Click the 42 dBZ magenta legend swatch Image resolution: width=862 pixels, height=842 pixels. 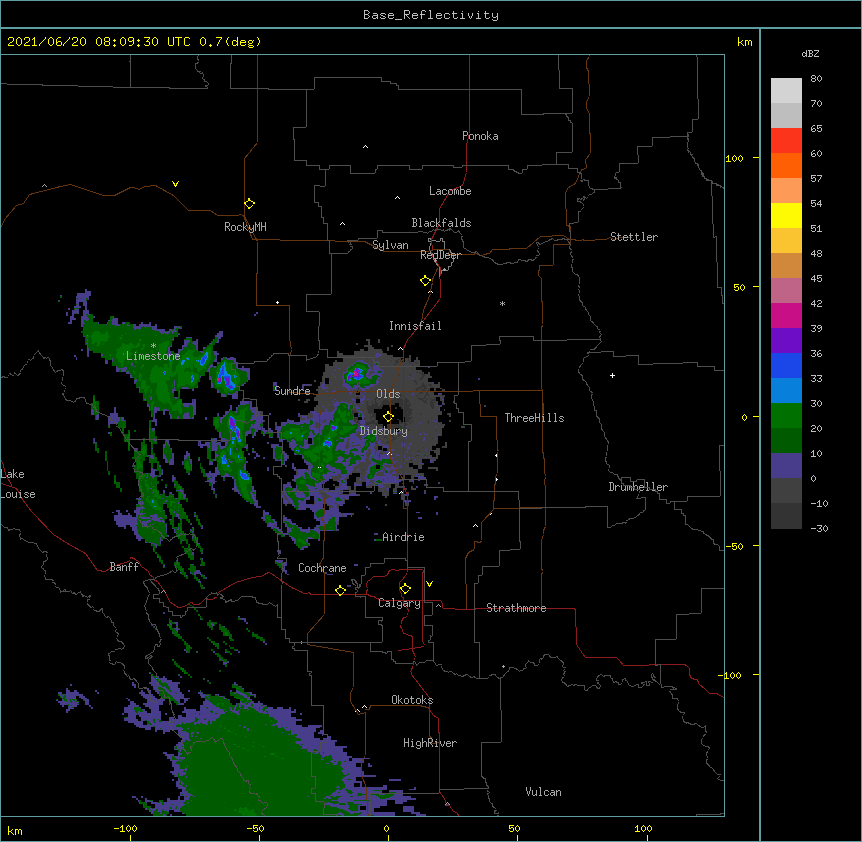point(786,315)
